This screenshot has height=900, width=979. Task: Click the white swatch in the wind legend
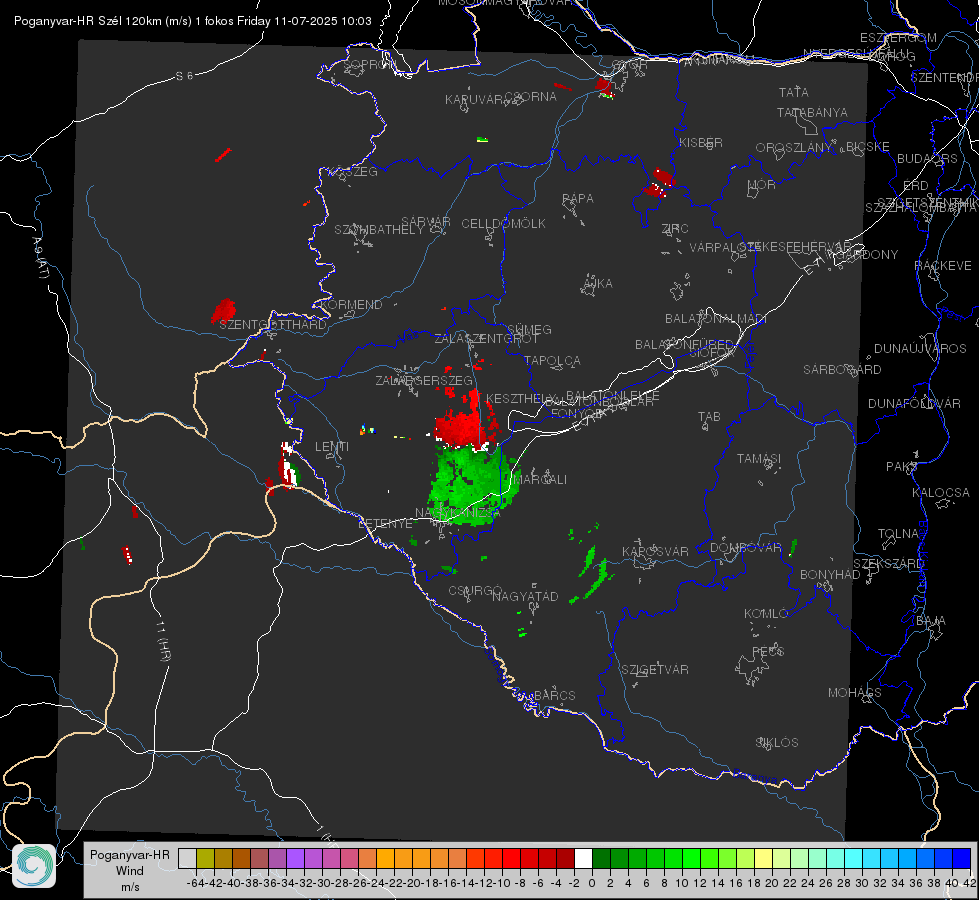pyautogui.click(x=583, y=859)
